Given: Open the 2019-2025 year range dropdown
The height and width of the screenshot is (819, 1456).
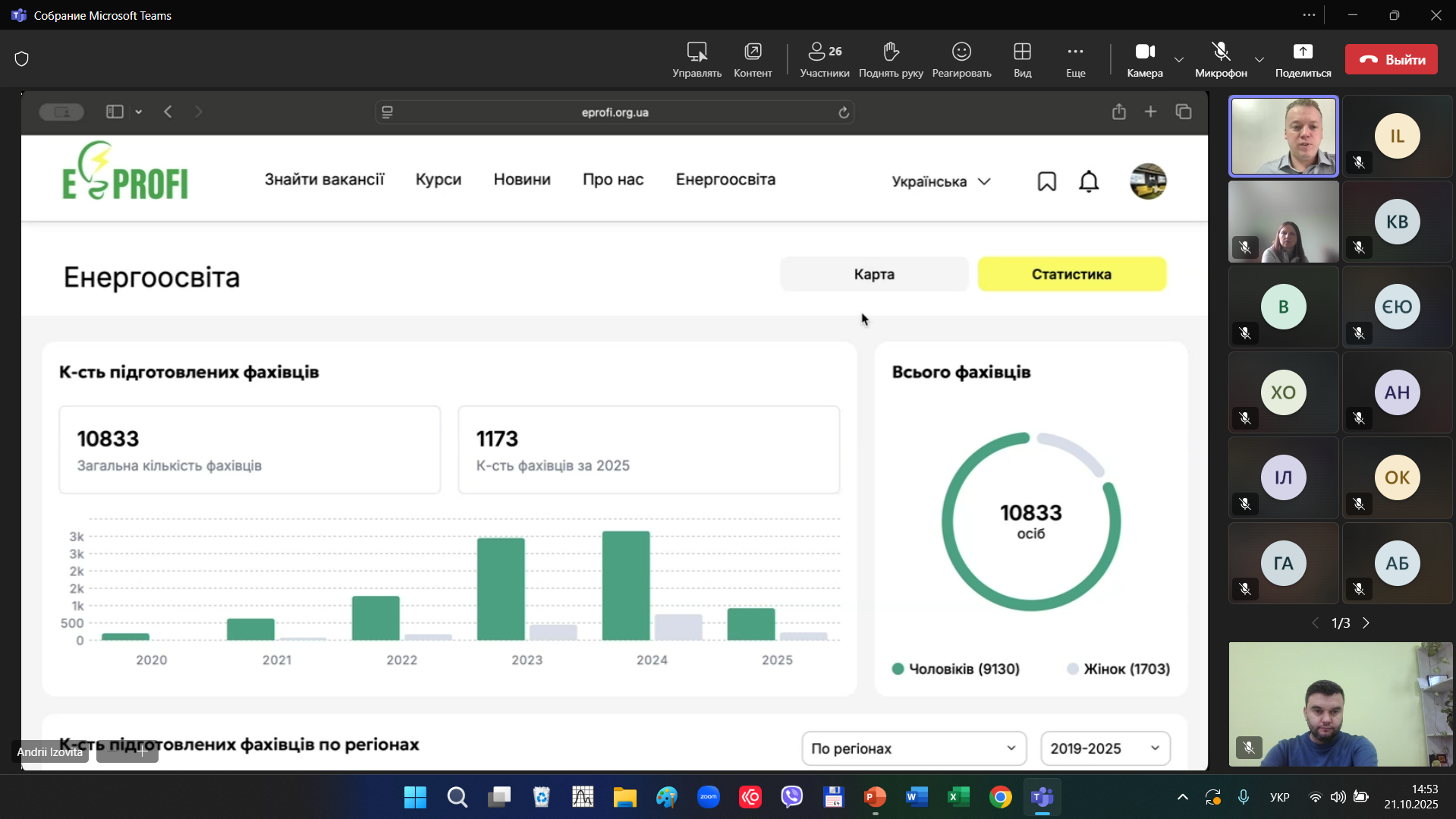Looking at the screenshot, I should (1105, 748).
